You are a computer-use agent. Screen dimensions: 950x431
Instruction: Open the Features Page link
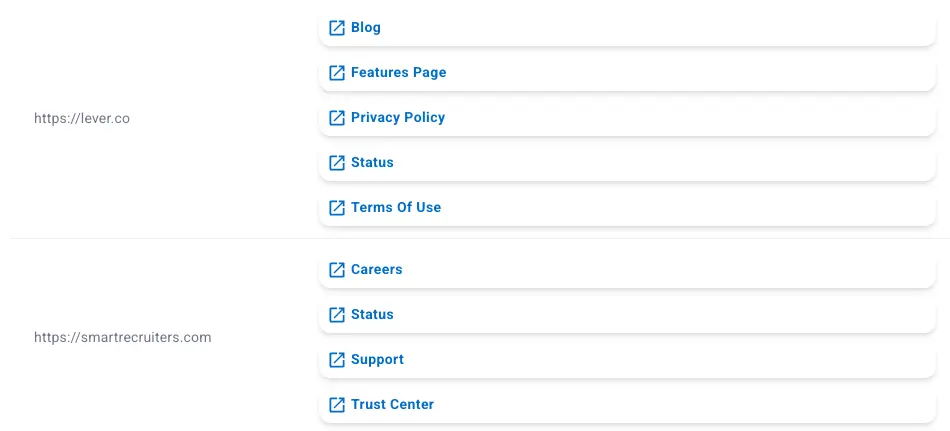398,73
